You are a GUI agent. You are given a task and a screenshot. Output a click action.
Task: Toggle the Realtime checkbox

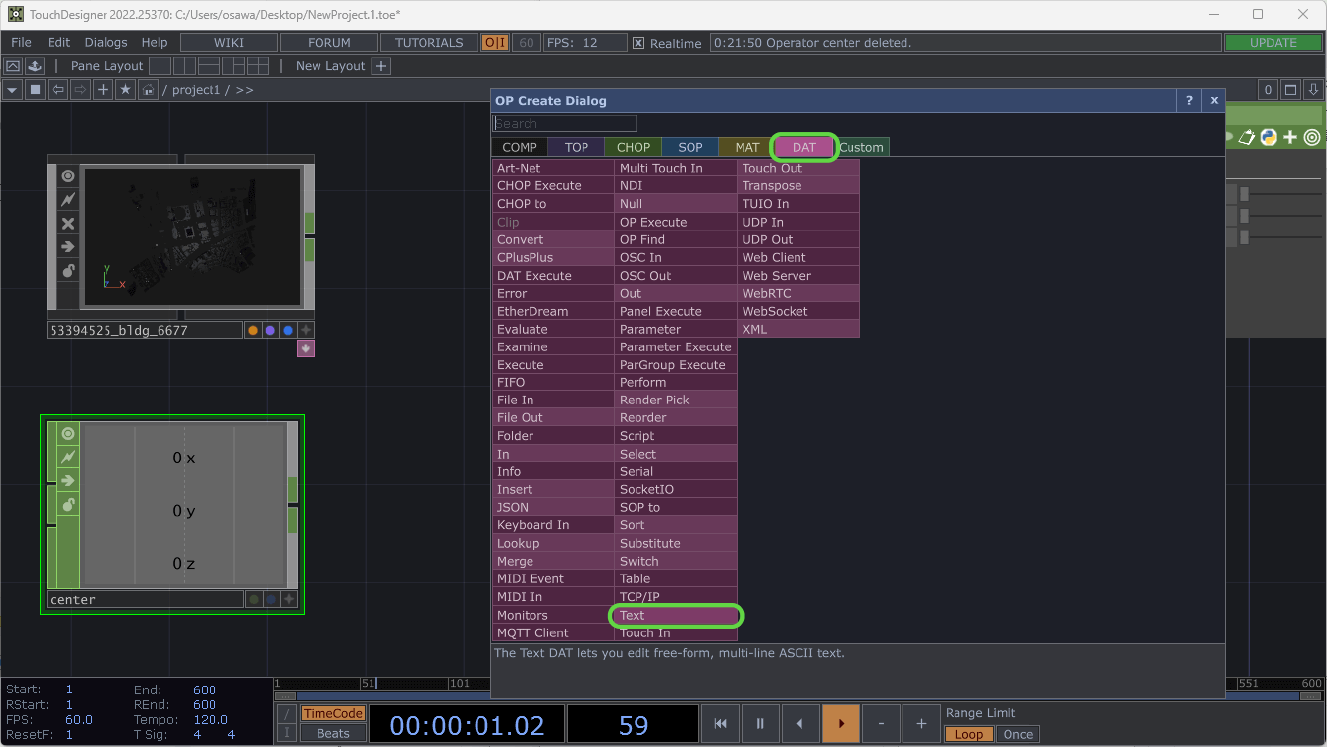coord(638,43)
